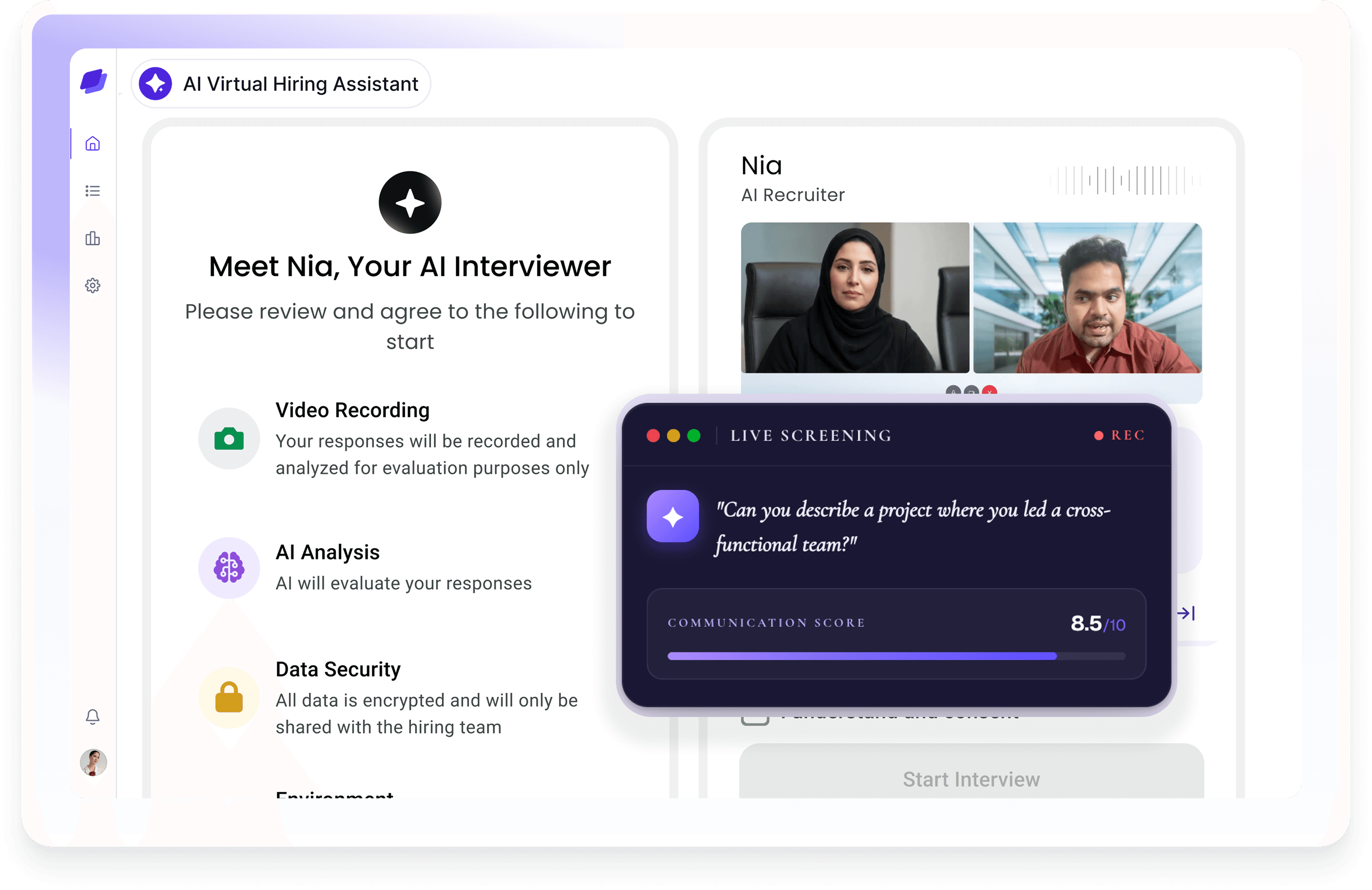
Task: Click the green camera Video Recording icon
Action: [229, 439]
